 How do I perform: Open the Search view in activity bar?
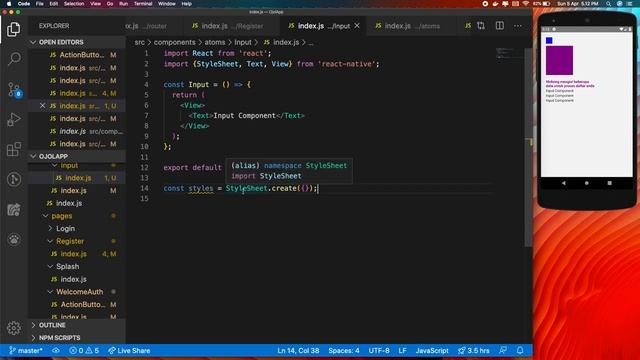pos(14,59)
